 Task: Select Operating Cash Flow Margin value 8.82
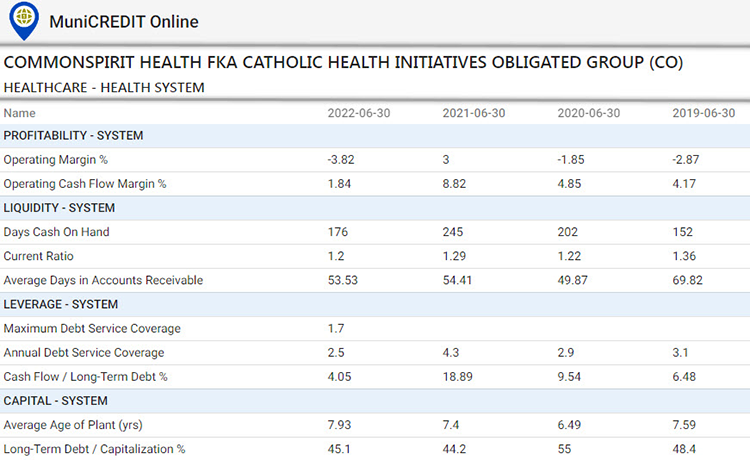point(454,184)
